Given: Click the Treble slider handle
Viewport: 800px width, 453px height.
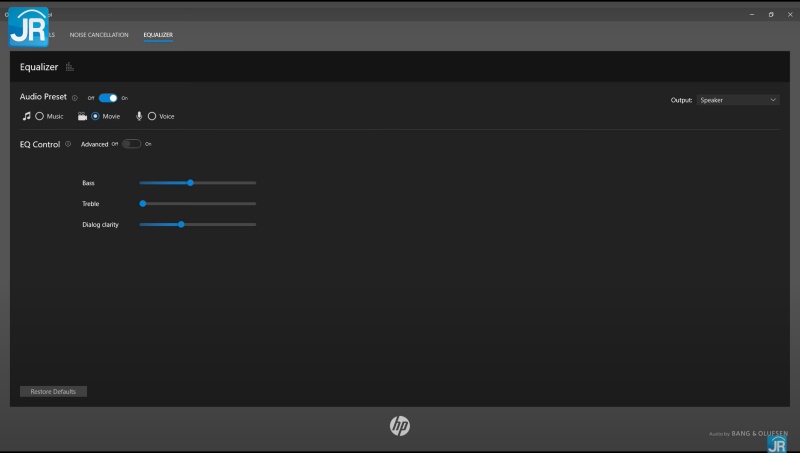Looking at the screenshot, I should [x=143, y=204].
